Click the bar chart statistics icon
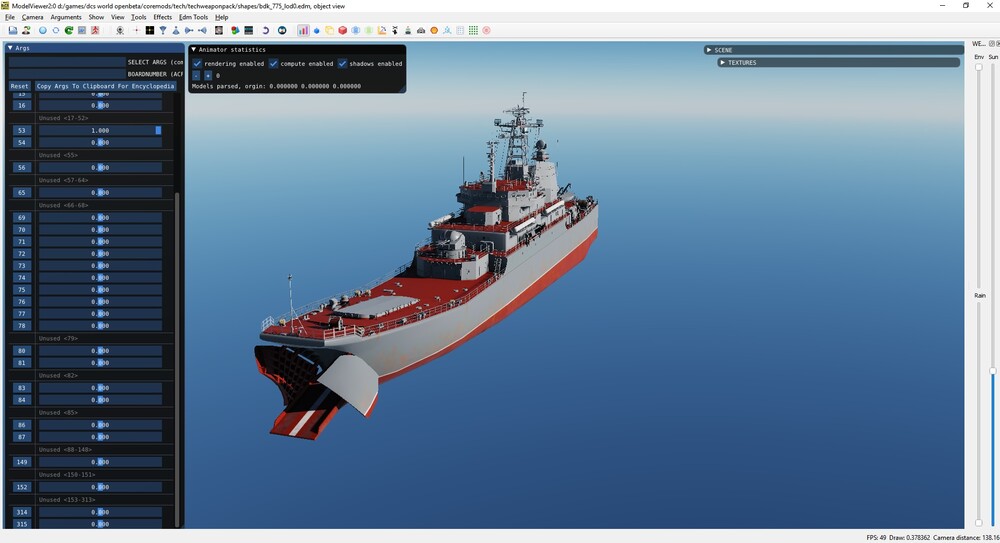The width and height of the screenshot is (1000, 543). [x=303, y=30]
